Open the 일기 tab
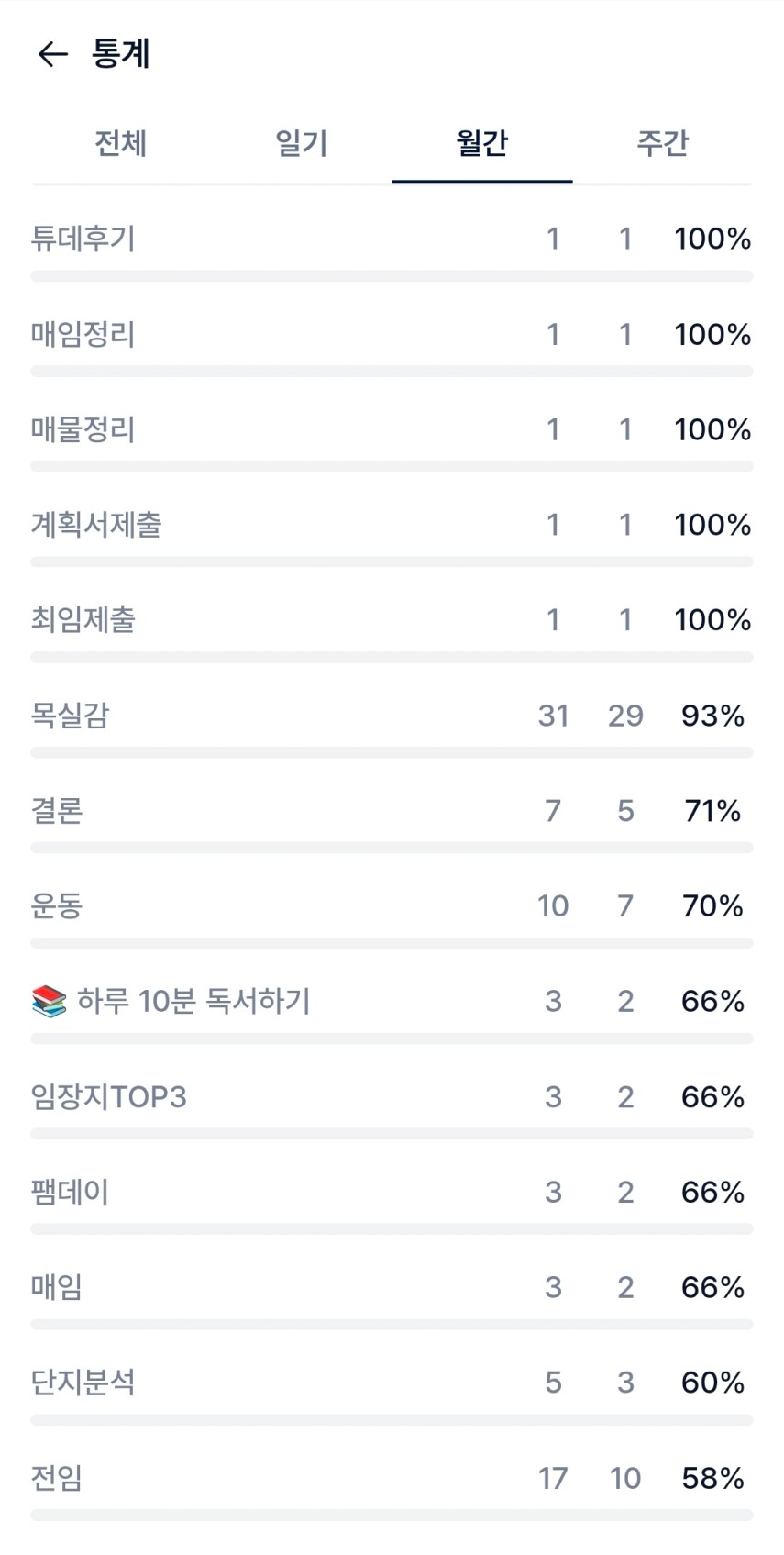This screenshot has height=1555, width=784. 302,143
